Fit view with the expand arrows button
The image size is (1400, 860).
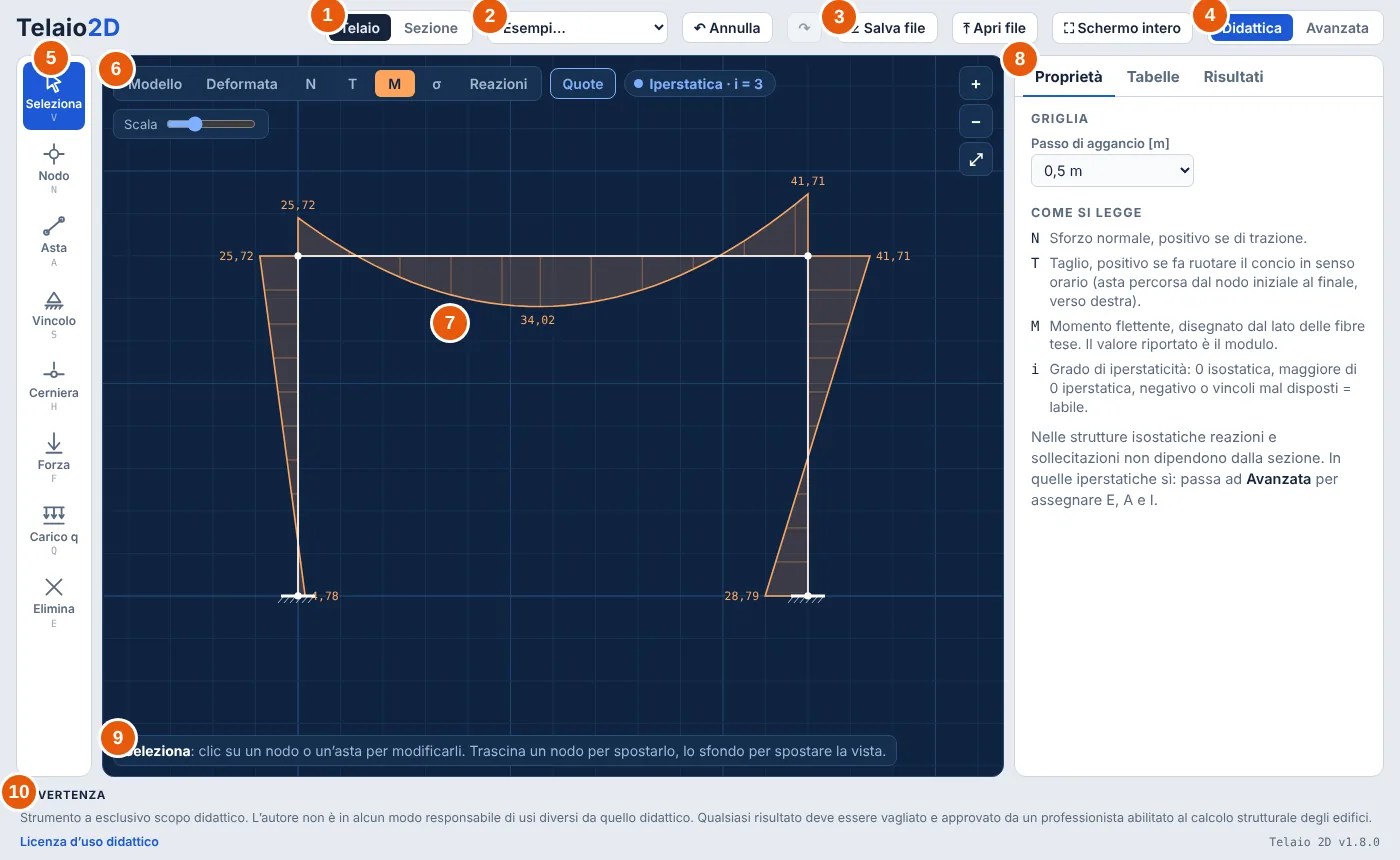976,160
